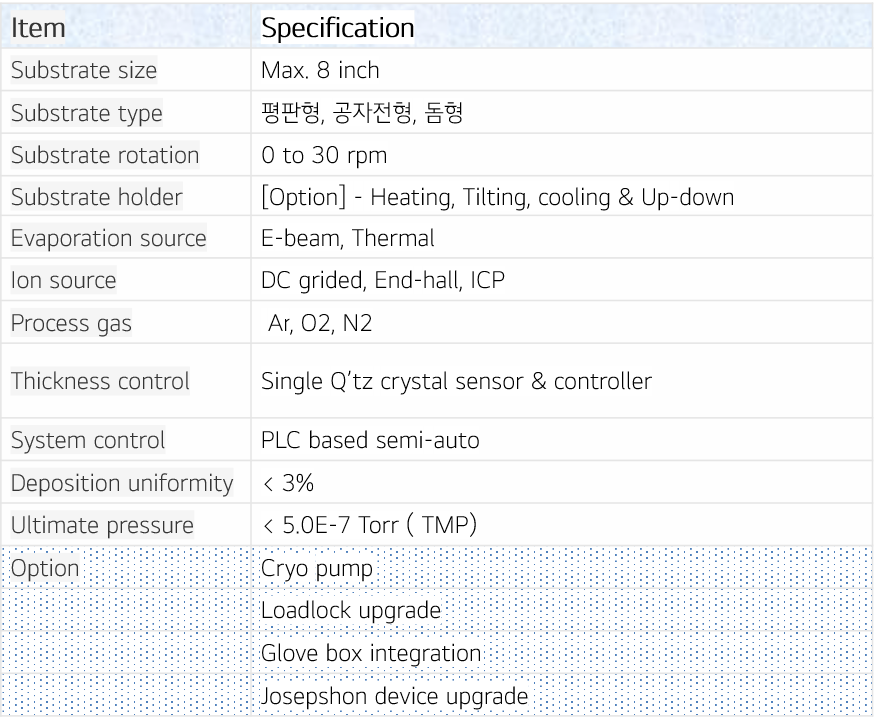Click the "PLC based semi-auto" value
Viewport: 875px width, 725px height.
[x=370, y=440]
